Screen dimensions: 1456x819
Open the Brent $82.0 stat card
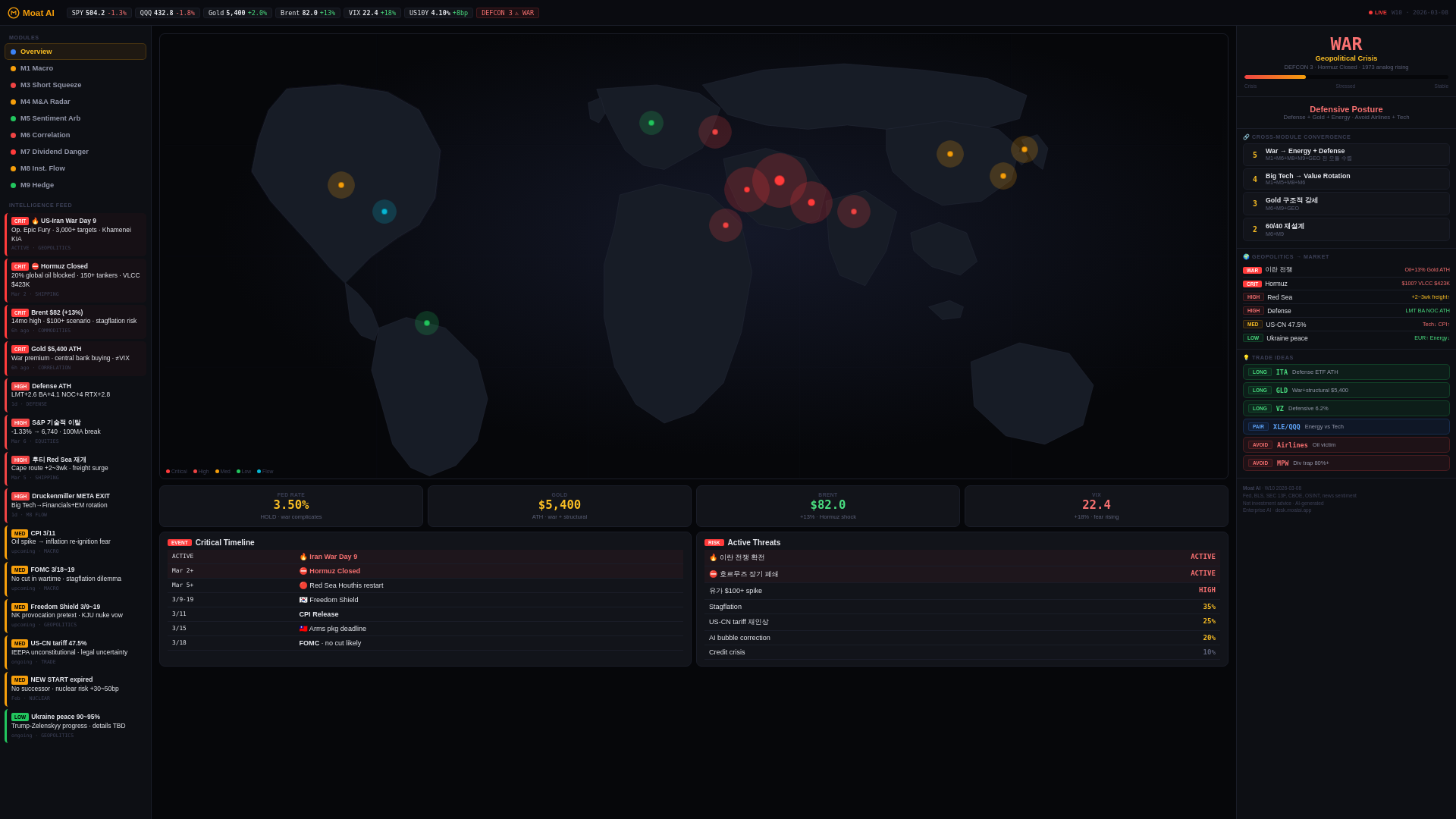coord(828,506)
